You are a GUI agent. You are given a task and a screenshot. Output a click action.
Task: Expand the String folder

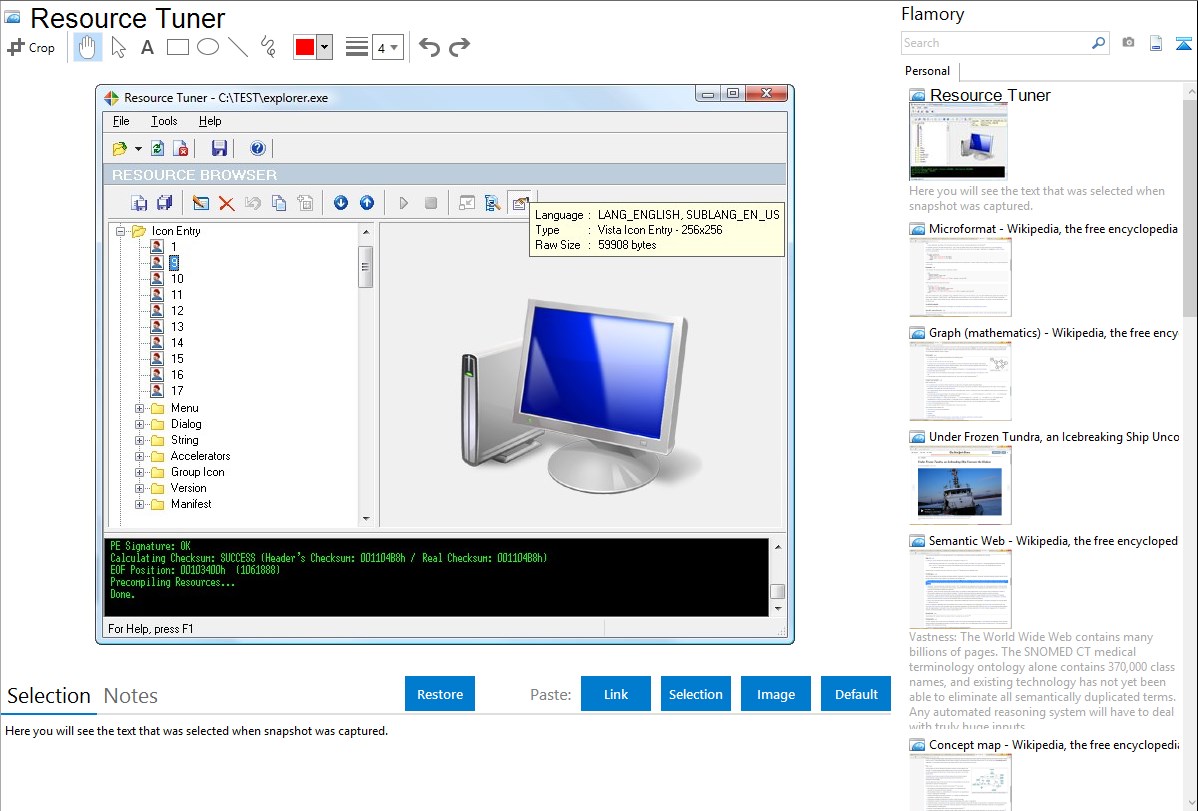pyautogui.click(x=139, y=440)
